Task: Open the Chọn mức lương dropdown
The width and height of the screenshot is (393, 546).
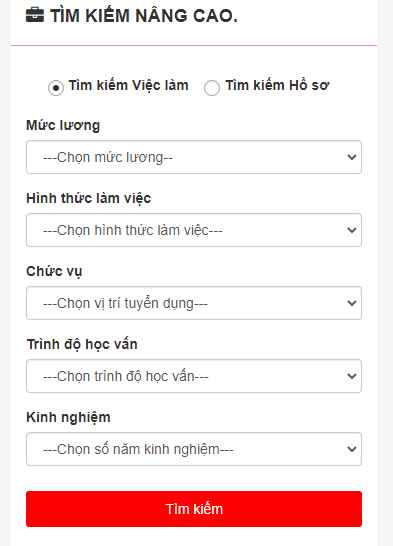Action: click(x=194, y=157)
